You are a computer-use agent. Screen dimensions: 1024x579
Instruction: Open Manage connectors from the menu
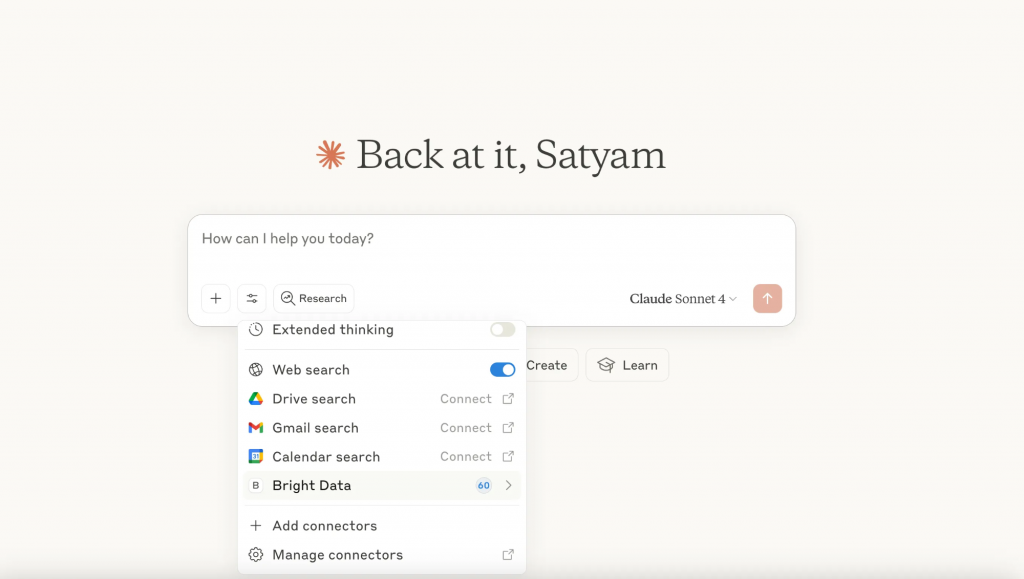[382, 555]
